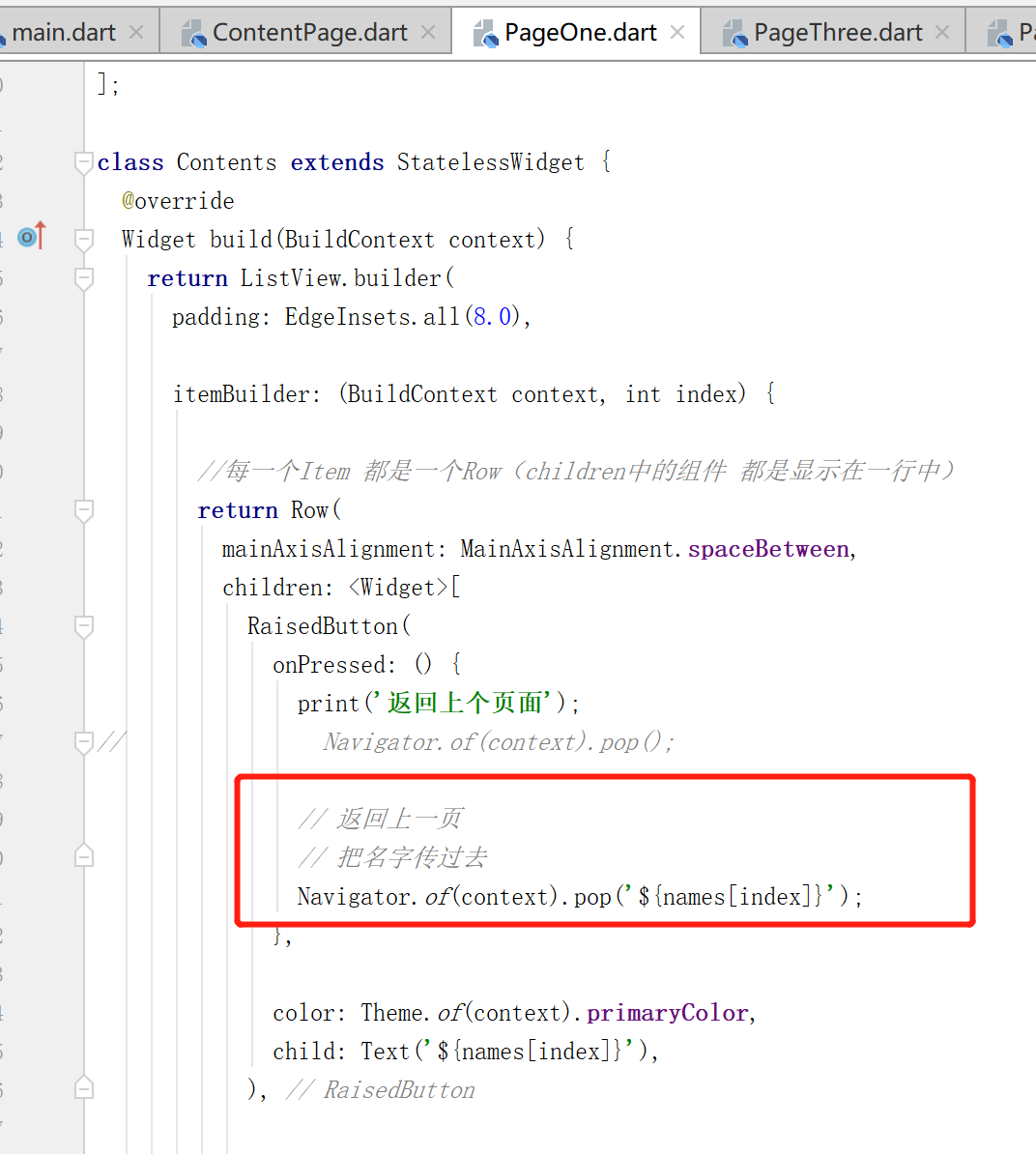Close the ContentPage.dart tab

click(x=428, y=33)
